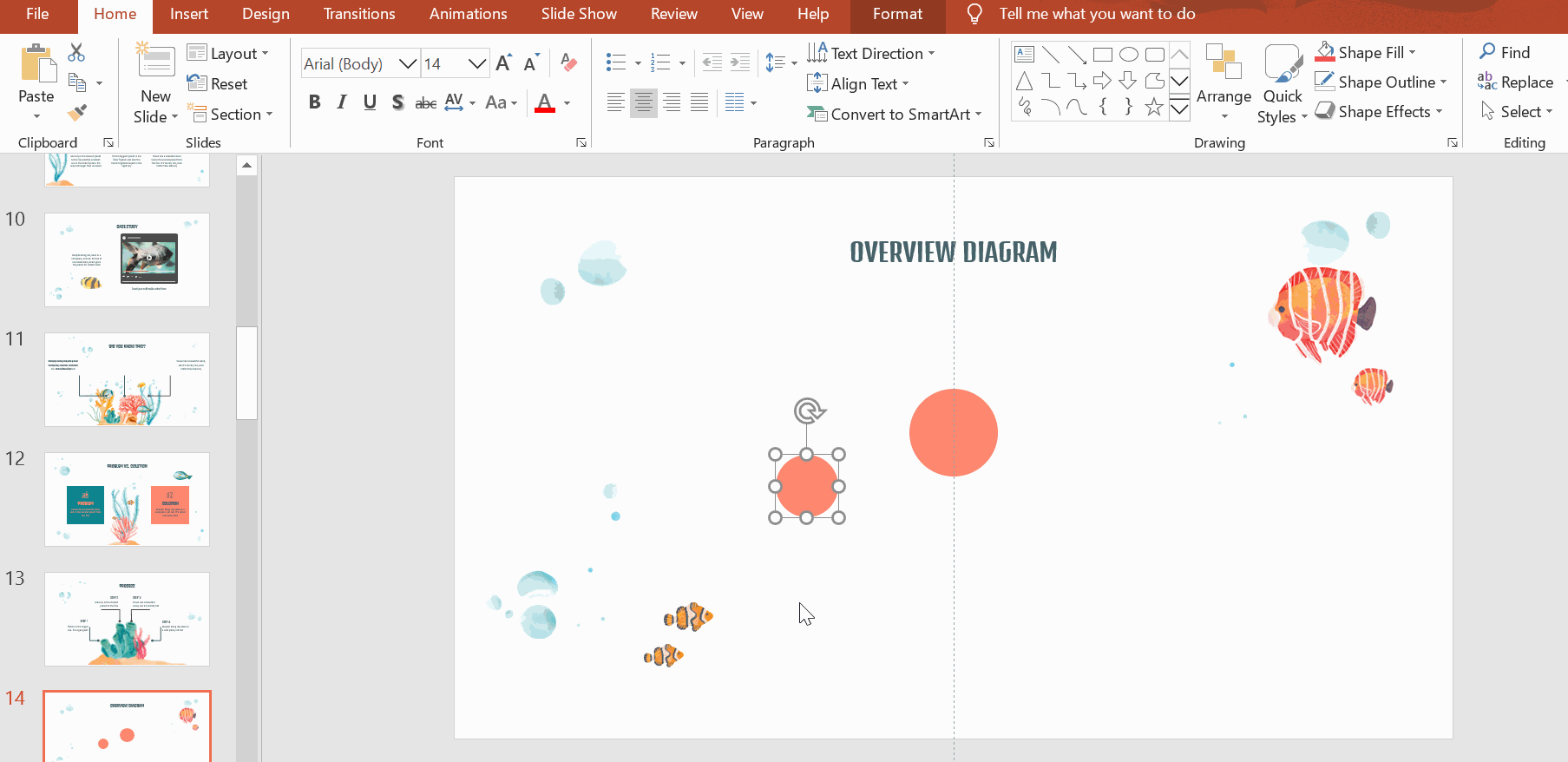The width and height of the screenshot is (1568, 762).
Task: Select the 5-point star shape
Action: pyautogui.click(x=1153, y=108)
